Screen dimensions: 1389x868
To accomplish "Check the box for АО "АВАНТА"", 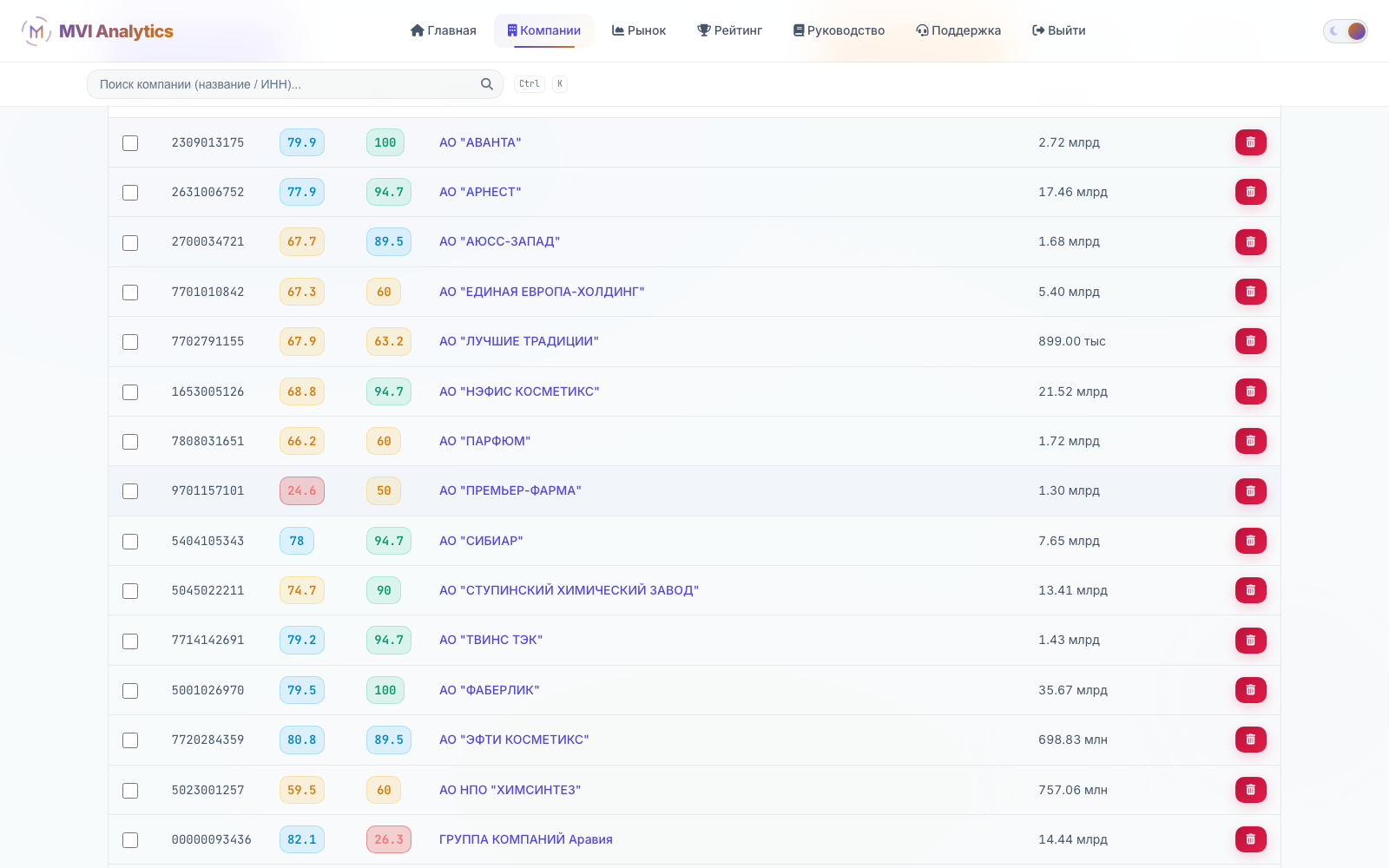I will pos(130,143).
